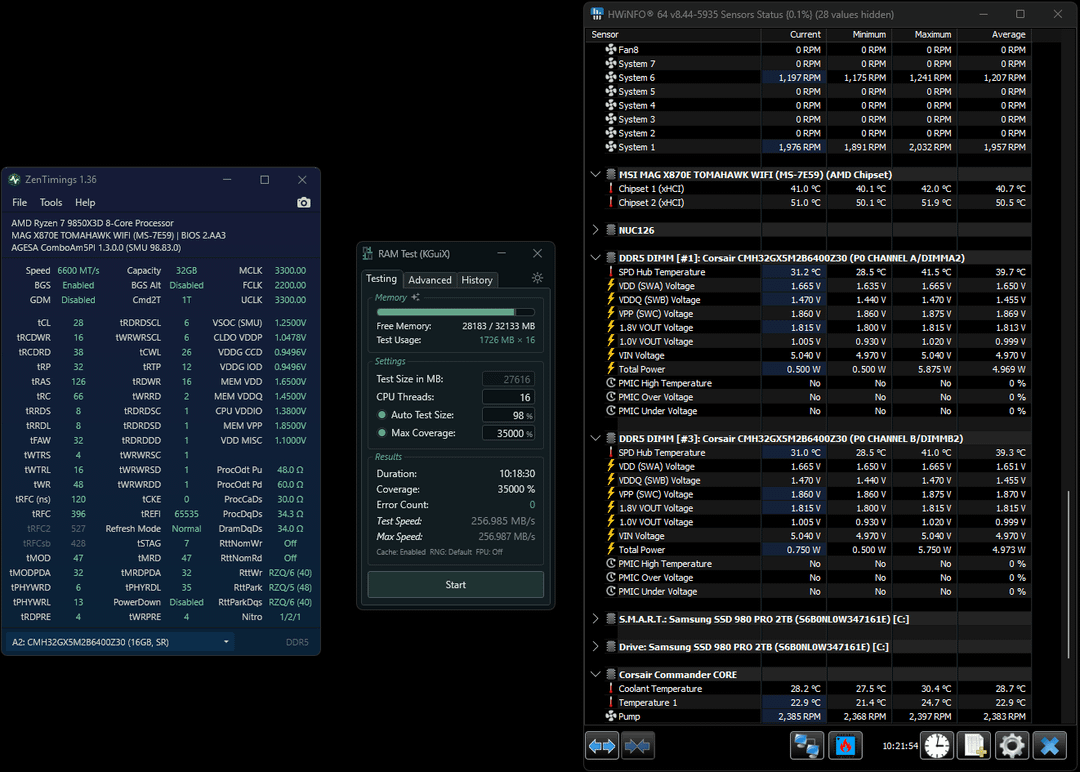Screen dimensions: 1080x772
Task: Click the flame fan control icon
Action: pos(843,745)
